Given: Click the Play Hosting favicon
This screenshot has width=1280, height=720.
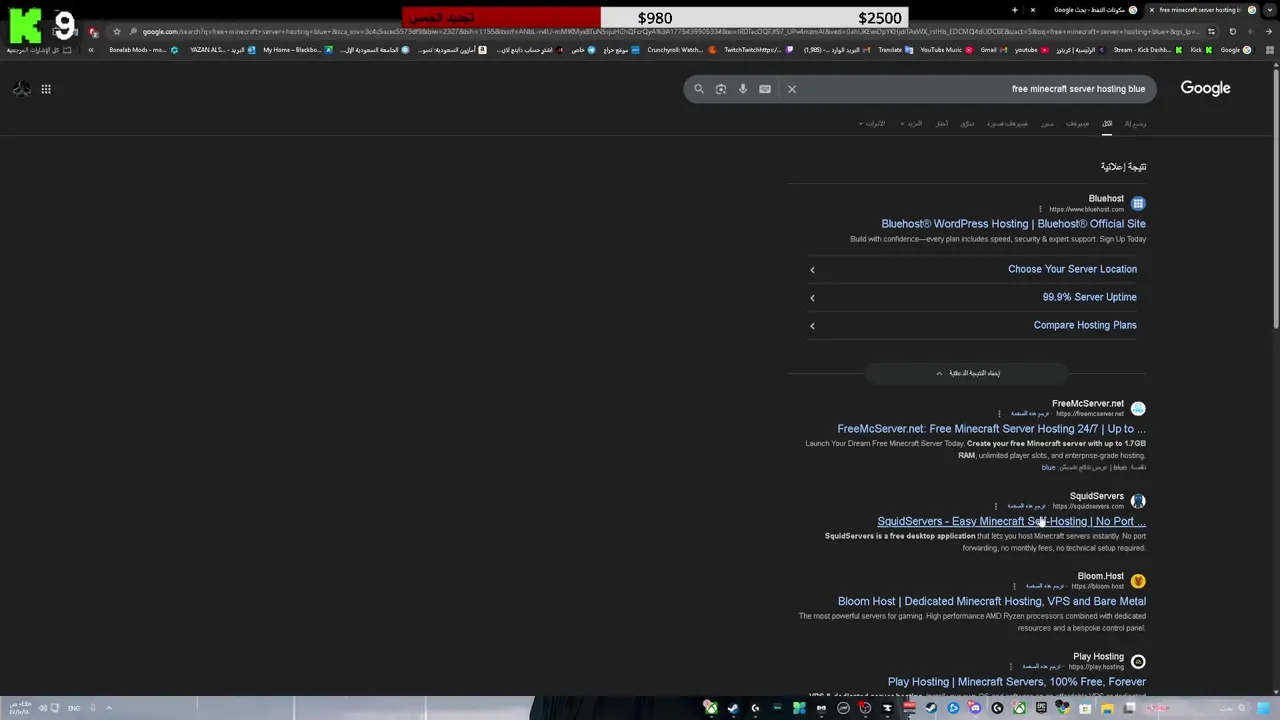Looking at the screenshot, I should pyautogui.click(x=1138, y=661).
